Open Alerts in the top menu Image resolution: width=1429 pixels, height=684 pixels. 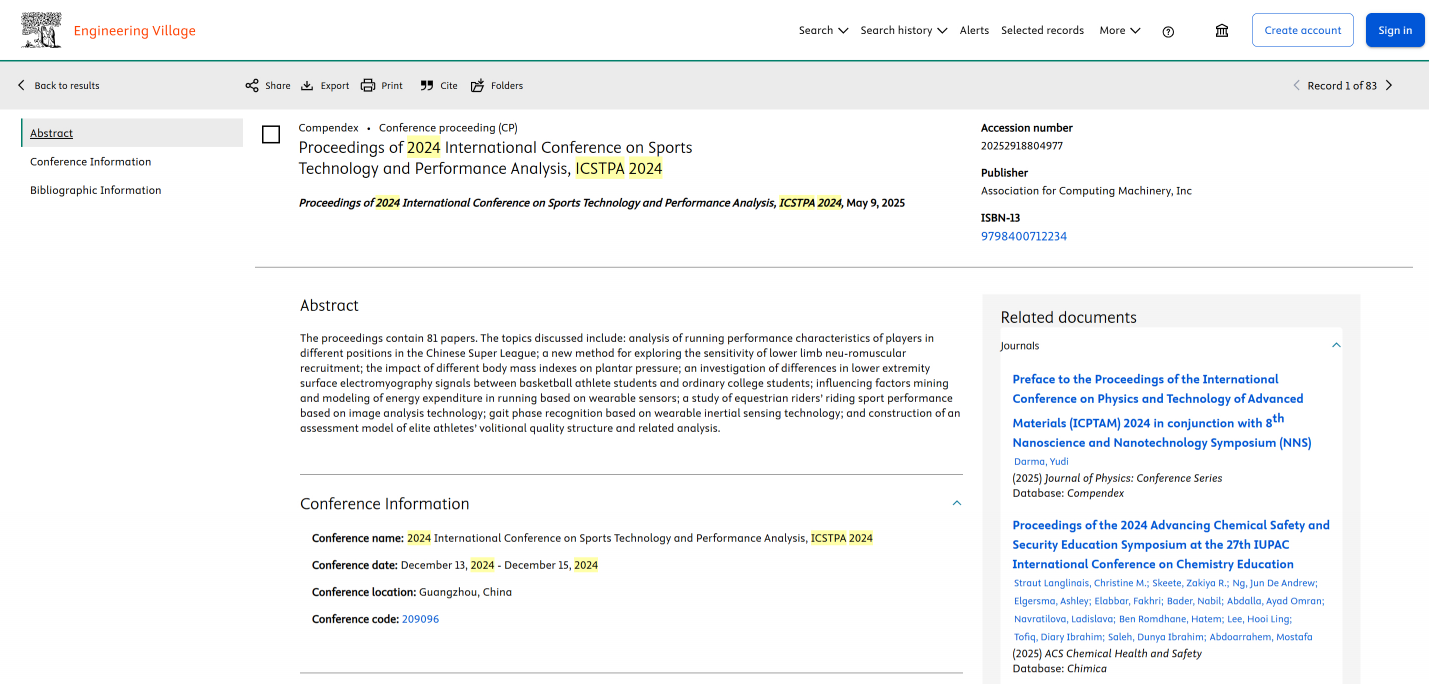pyautogui.click(x=974, y=31)
